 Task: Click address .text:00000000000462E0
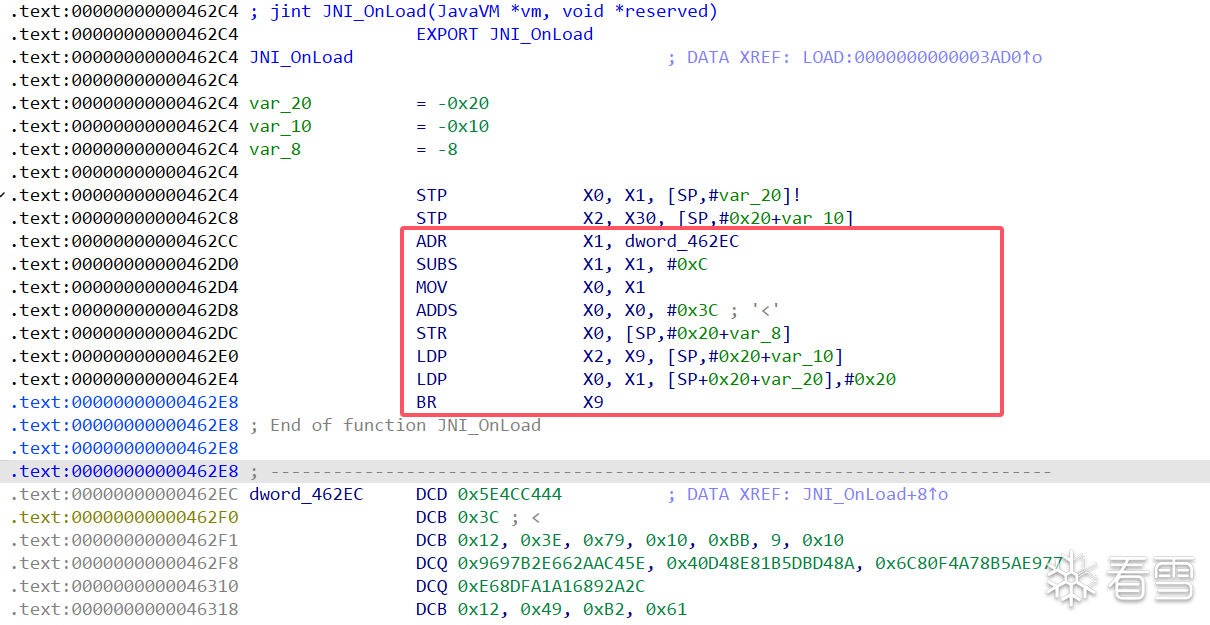[x=125, y=356]
